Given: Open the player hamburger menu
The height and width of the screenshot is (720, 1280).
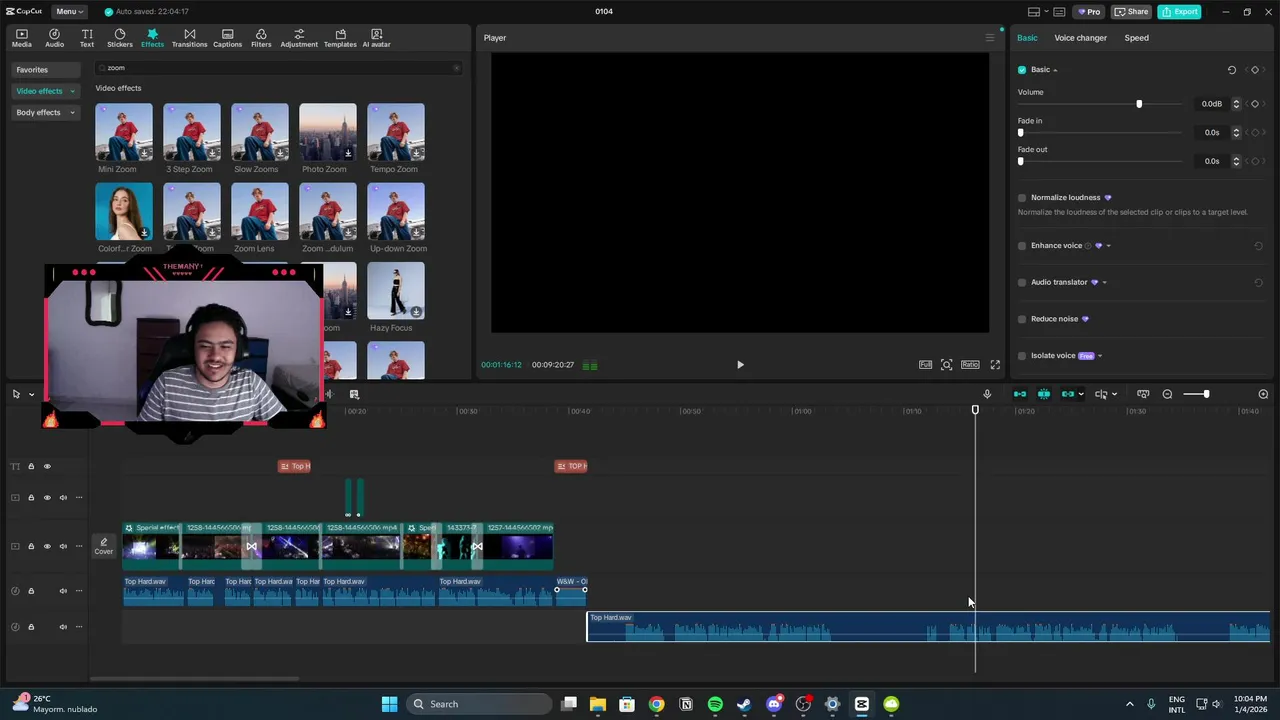Looking at the screenshot, I should click(x=990, y=38).
